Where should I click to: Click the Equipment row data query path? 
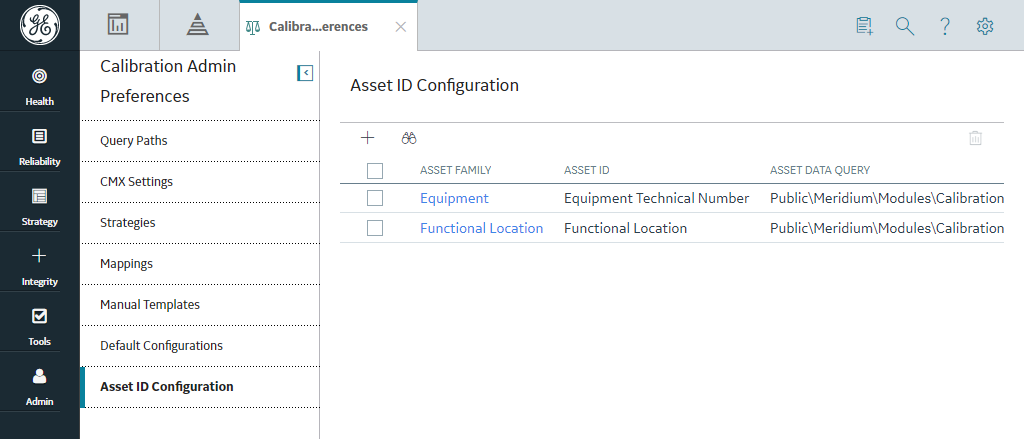[x=886, y=198]
